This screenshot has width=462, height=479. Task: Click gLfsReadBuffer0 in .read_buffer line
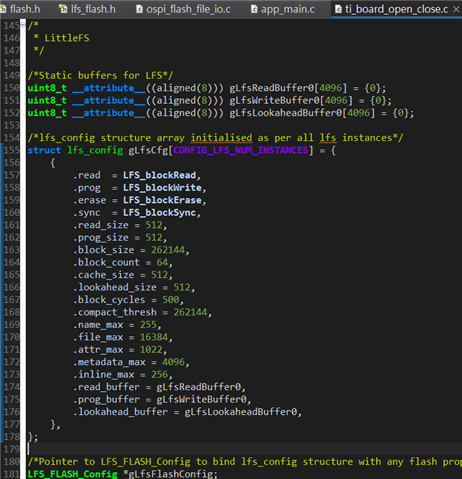point(199,387)
